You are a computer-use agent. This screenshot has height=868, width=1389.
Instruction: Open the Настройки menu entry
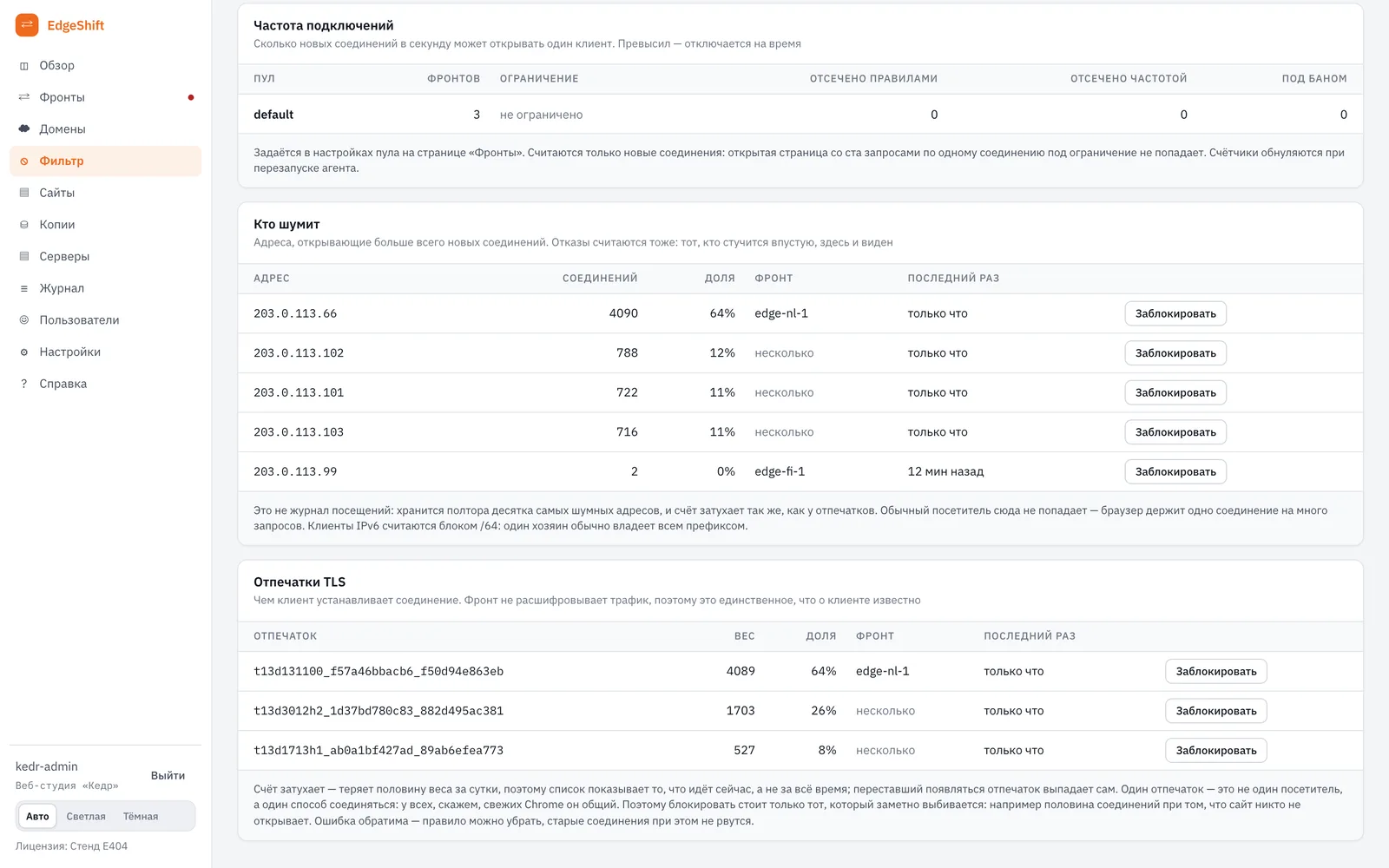(x=105, y=352)
